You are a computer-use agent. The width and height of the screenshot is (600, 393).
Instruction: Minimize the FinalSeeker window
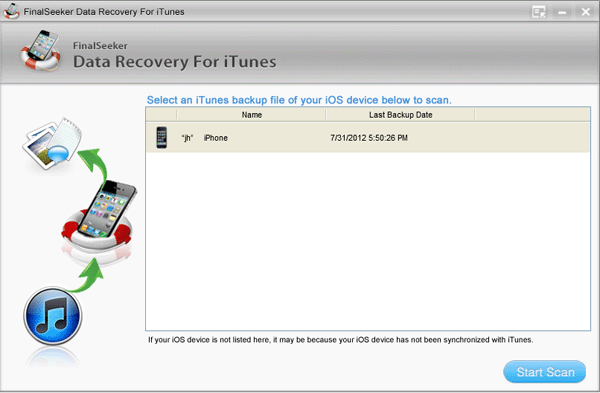click(x=562, y=12)
